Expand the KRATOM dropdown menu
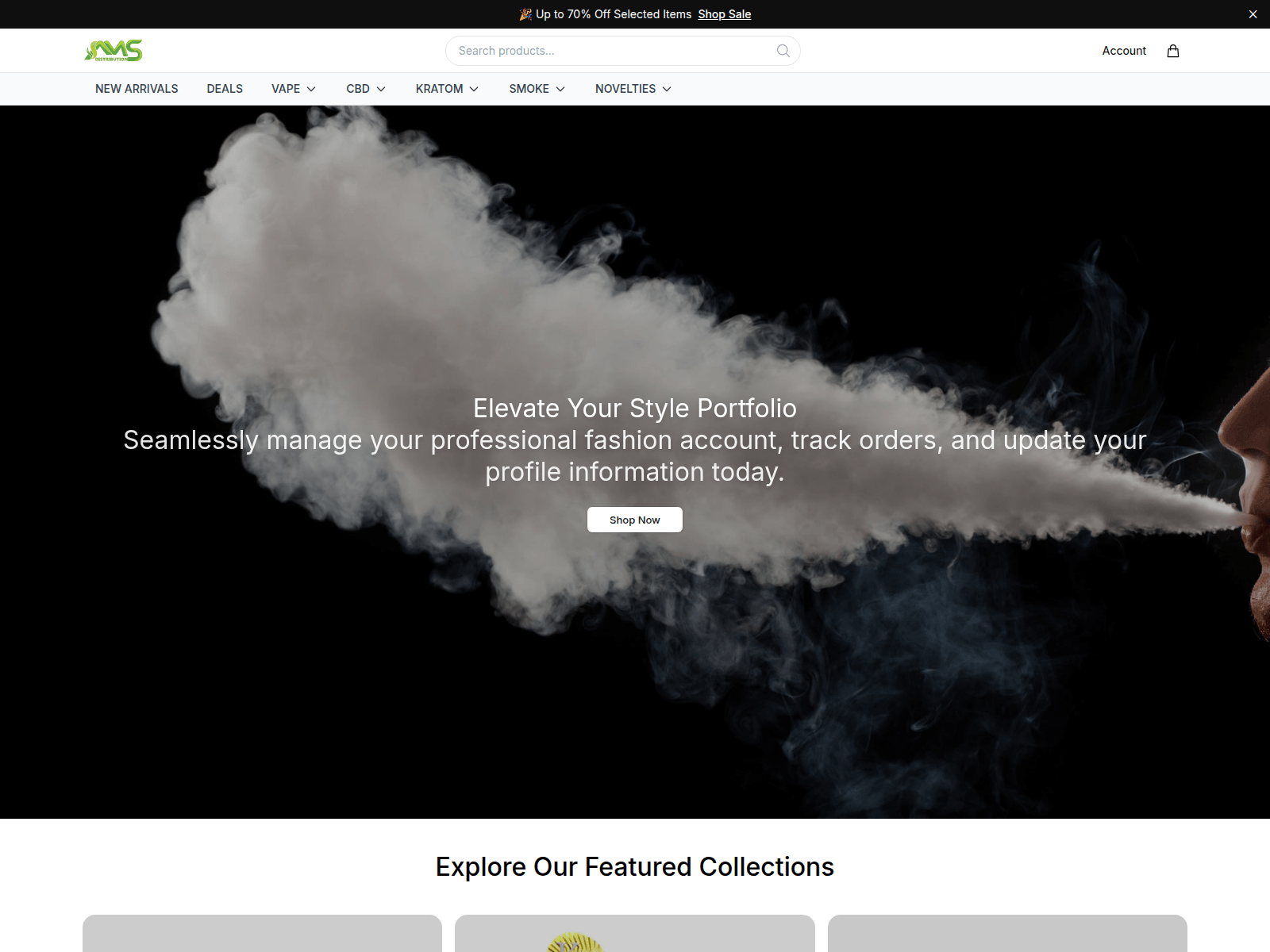Viewport: 1270px width, 952px height. pos(448,89)
